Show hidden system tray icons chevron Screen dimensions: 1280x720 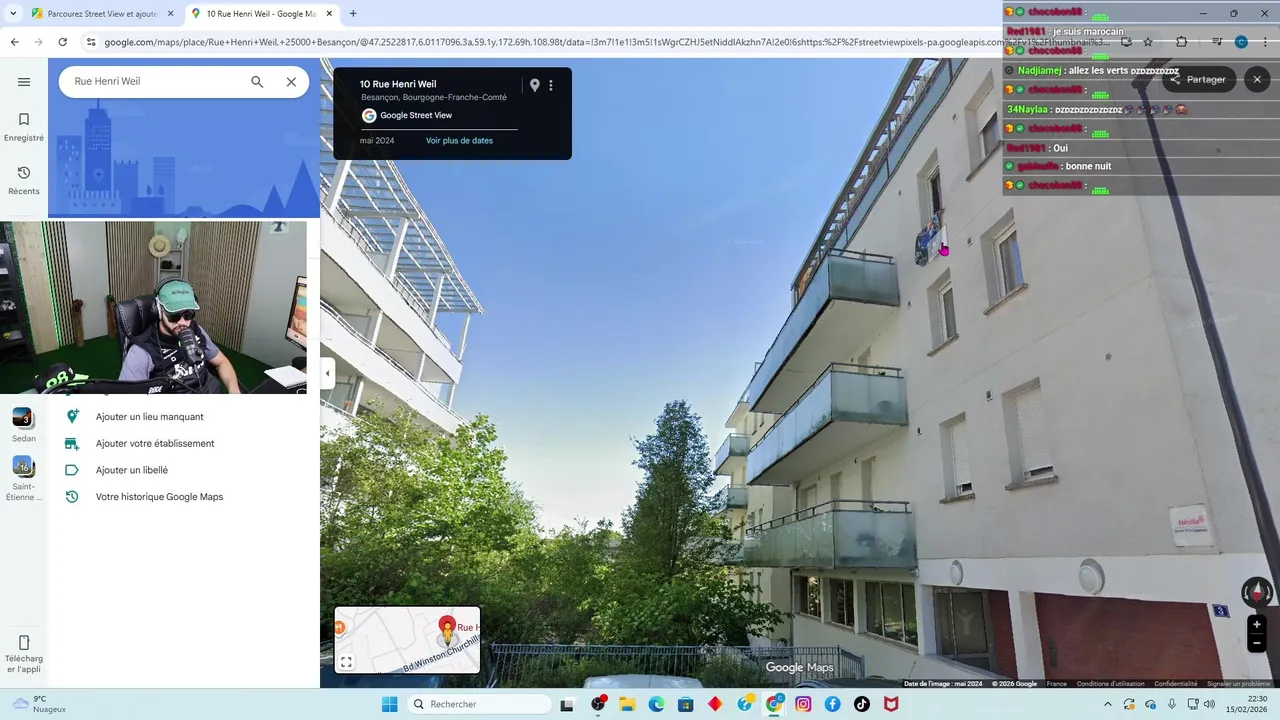1107,704
